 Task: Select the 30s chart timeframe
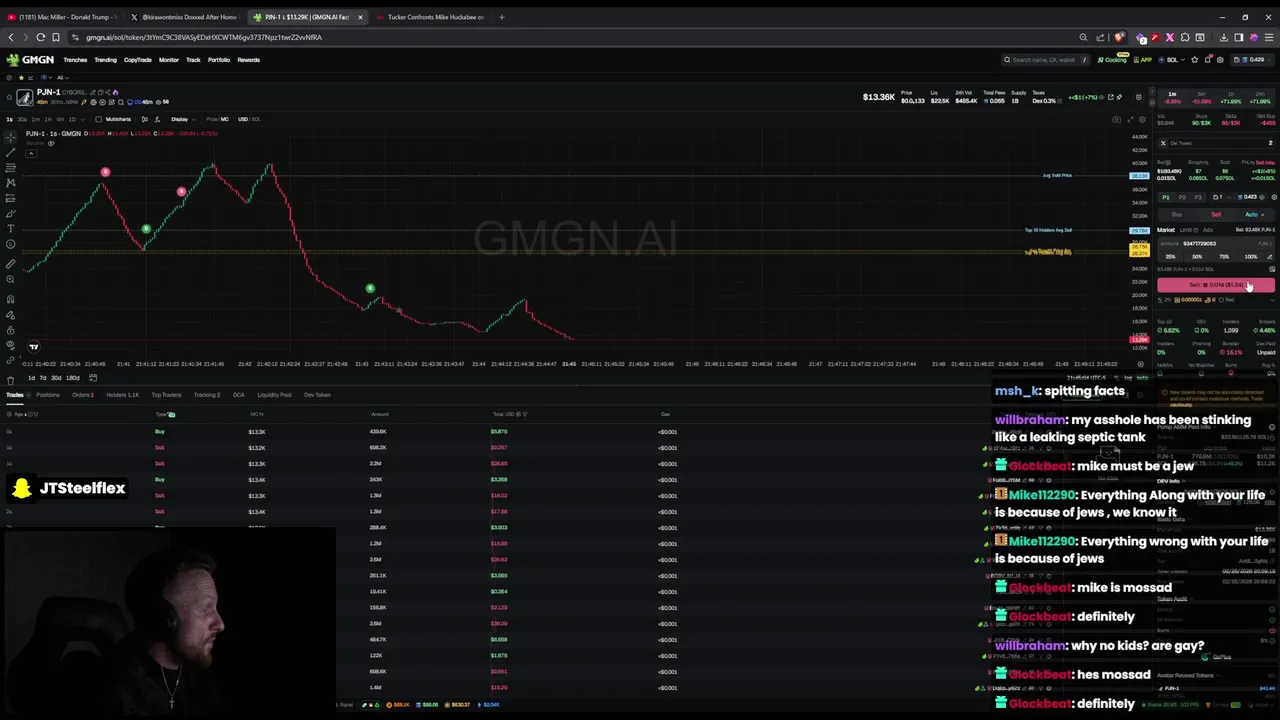[x=22, y=119]
